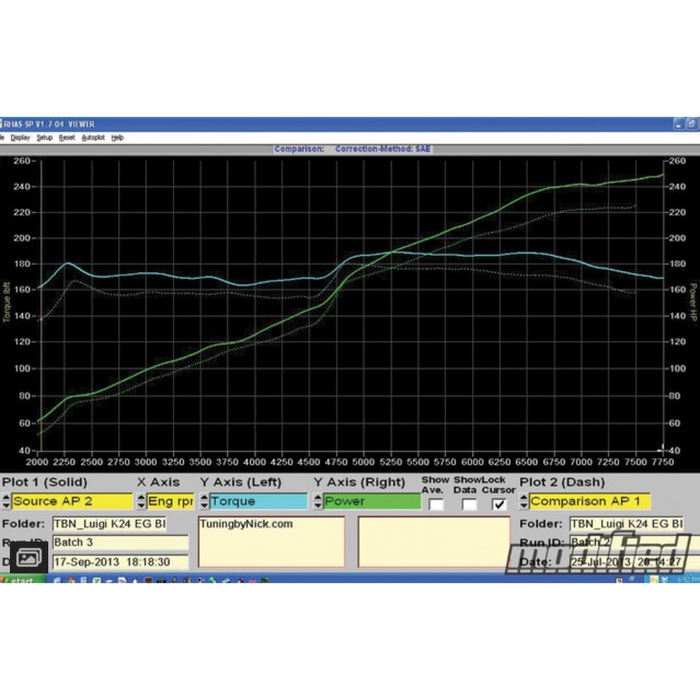The image size is (700, 700).
Task: Click the Batch 3 Run ID field
Action: [119, 542]
